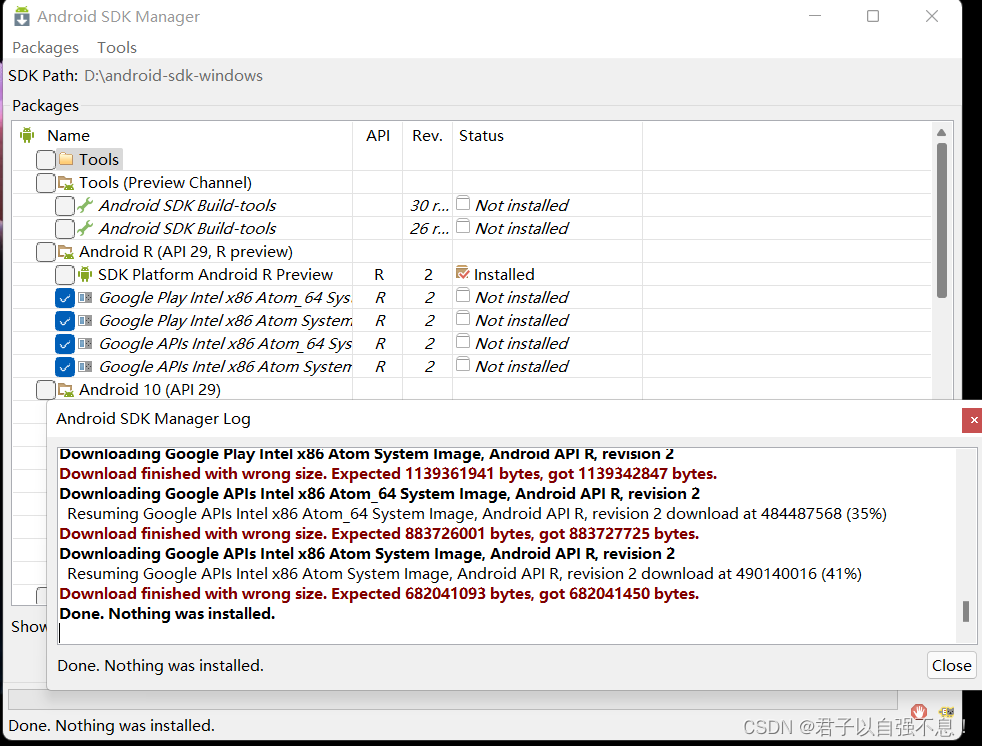Click the Installed status icon for SDK Platform

tap(463, 272)
